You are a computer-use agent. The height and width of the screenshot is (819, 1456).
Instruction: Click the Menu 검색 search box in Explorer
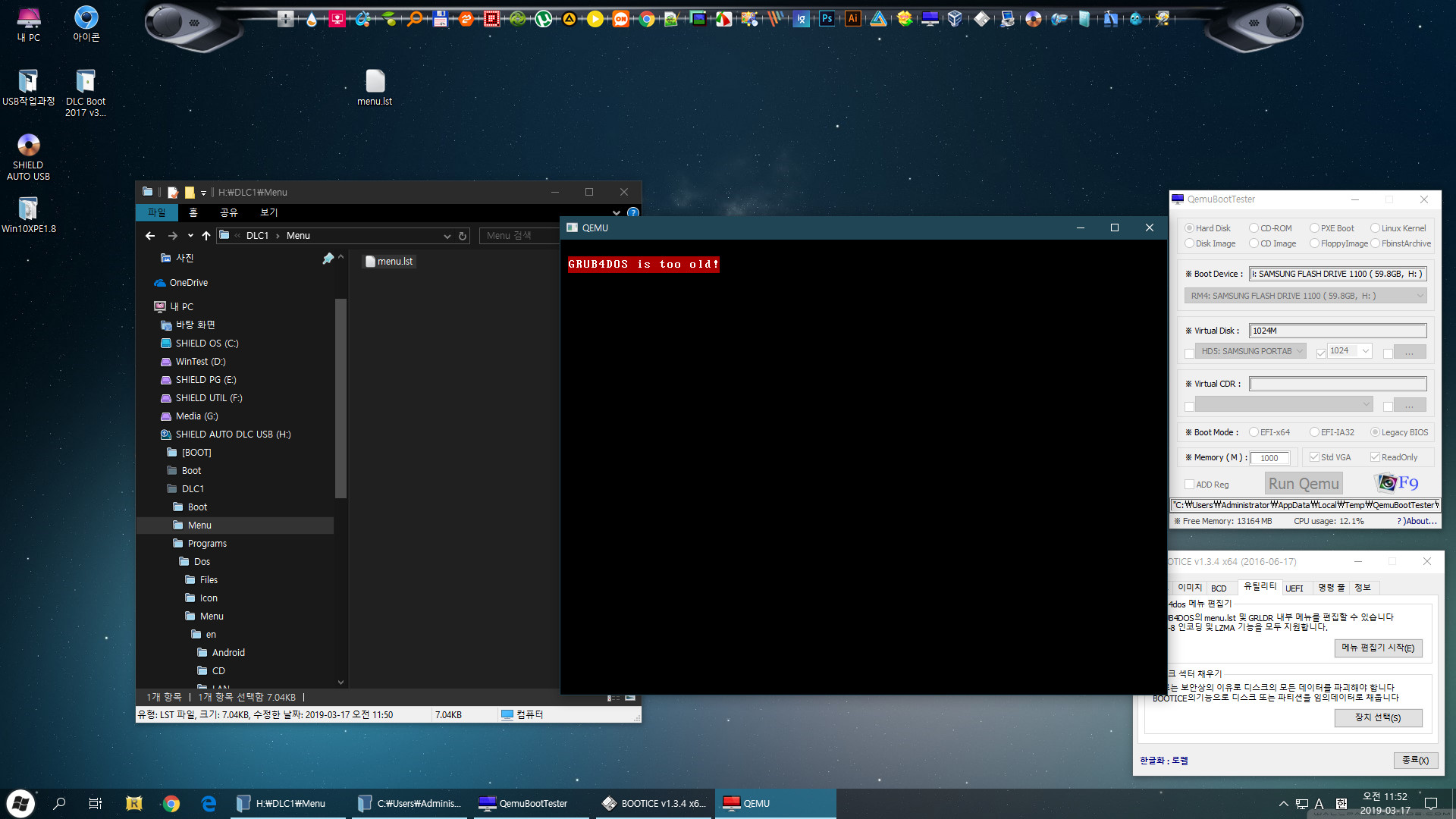click(x=518, y=236)
